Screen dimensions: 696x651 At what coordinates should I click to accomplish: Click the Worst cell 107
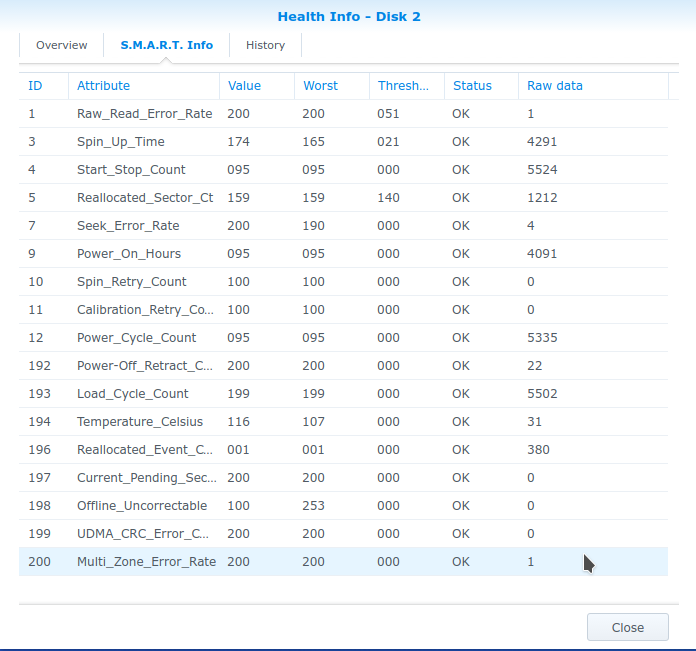point(313,421)
